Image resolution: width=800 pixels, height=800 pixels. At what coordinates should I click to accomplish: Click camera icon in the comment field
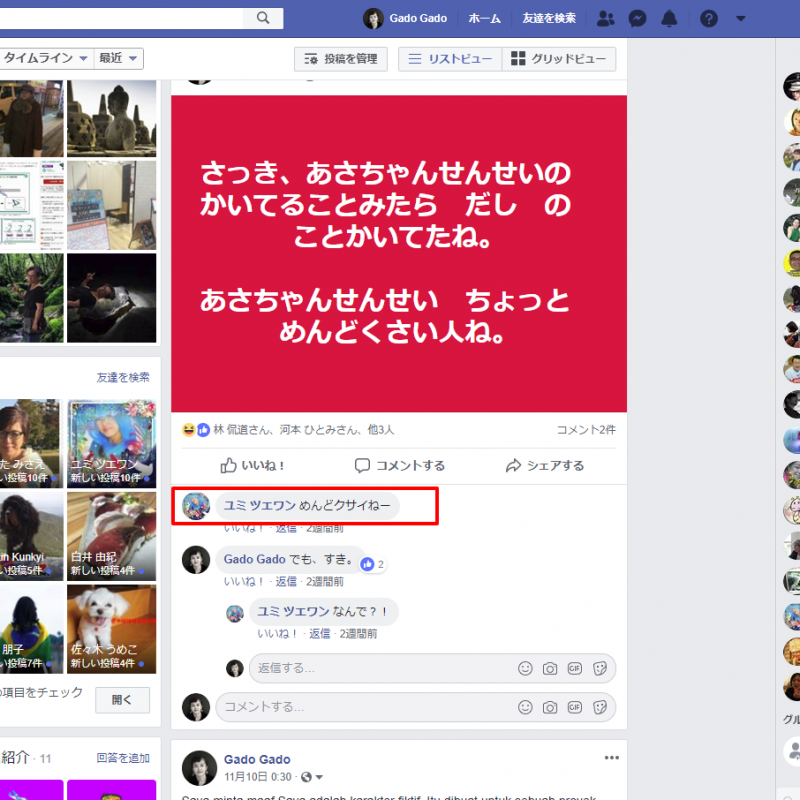(x=549, y=707)
